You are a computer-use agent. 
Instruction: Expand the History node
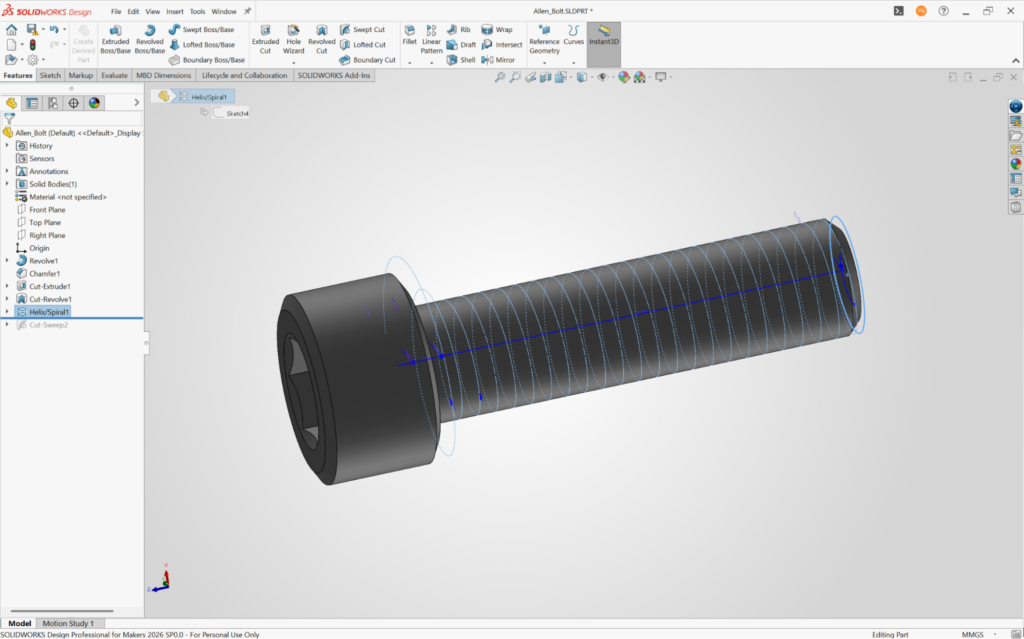[x=7, y=146]
